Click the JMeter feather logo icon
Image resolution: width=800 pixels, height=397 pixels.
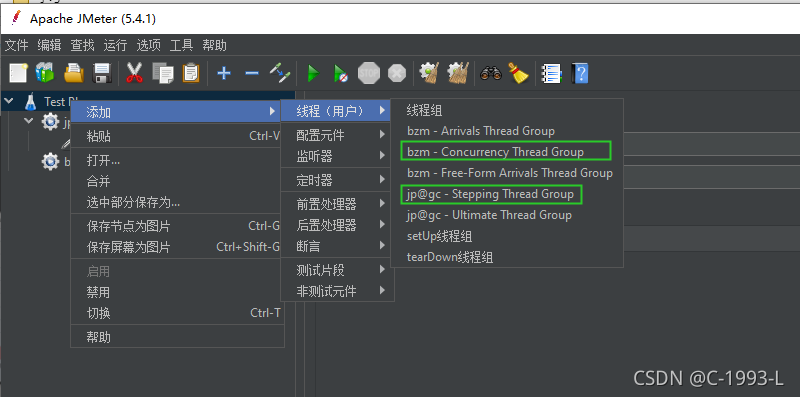pos(16,18)
